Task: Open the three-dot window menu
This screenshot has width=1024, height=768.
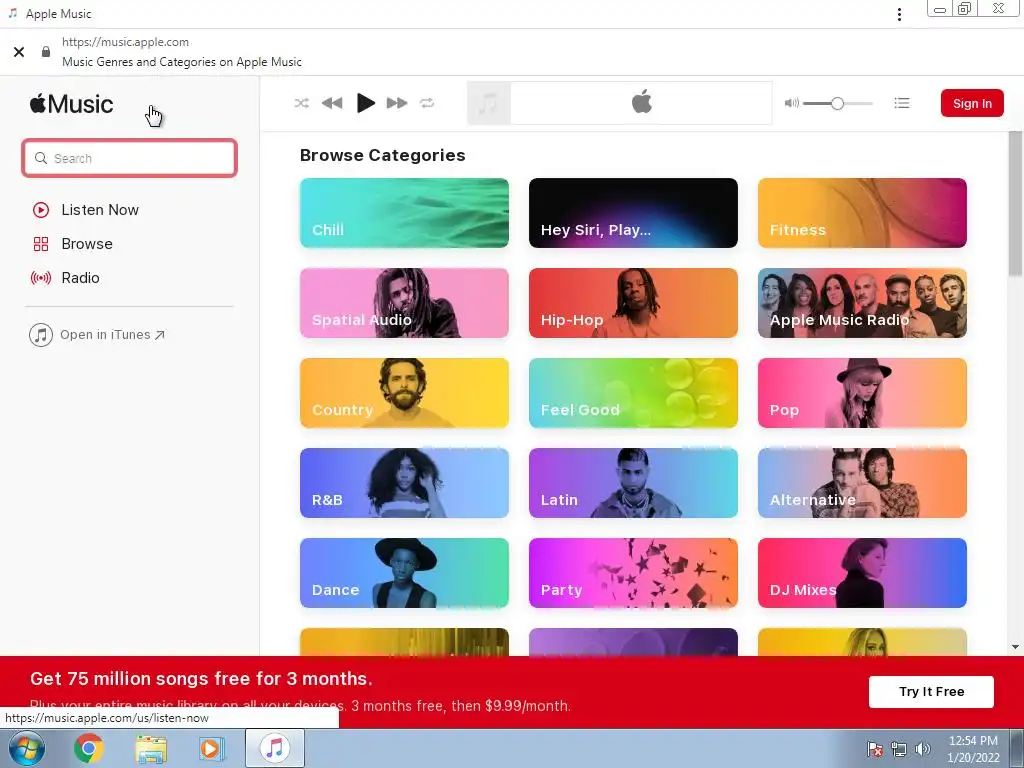Action: click(x=899, y=14)
